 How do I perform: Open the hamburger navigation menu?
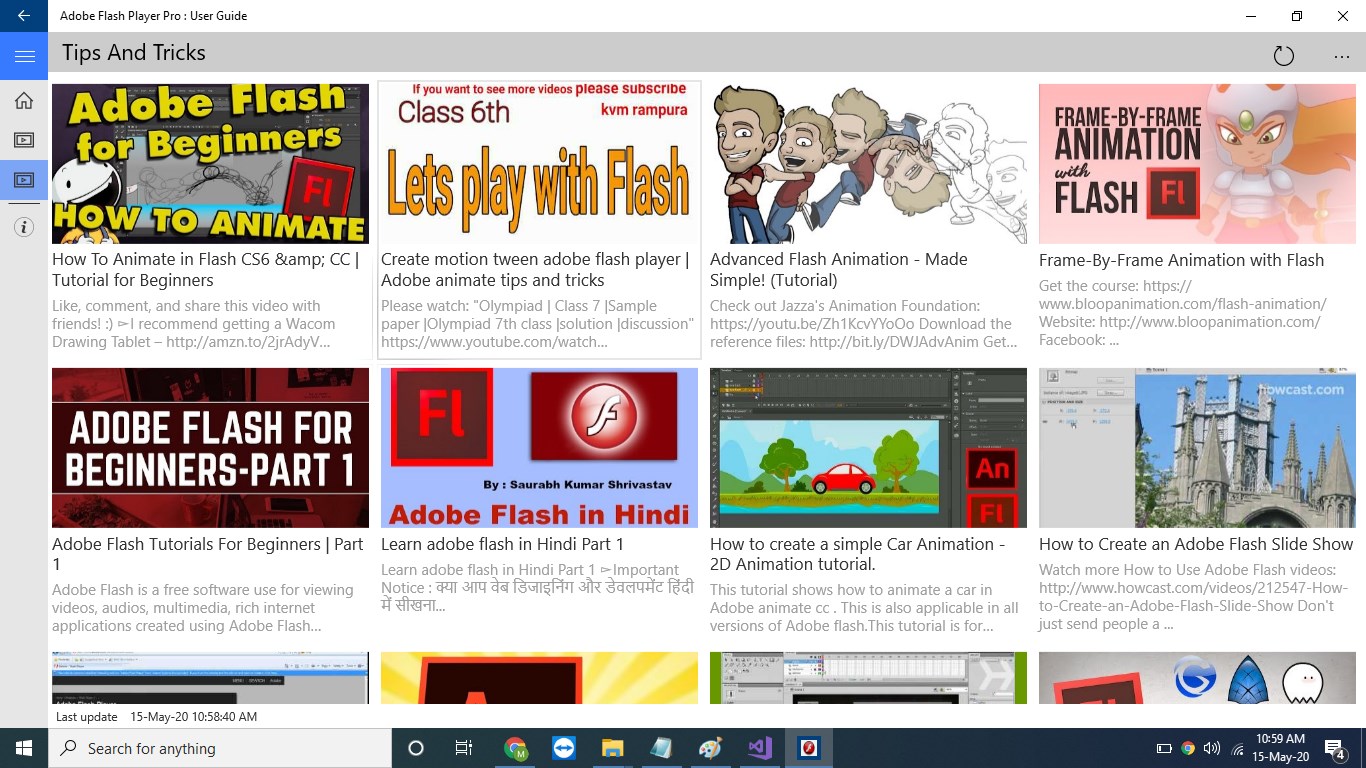(x=24, y=56)
